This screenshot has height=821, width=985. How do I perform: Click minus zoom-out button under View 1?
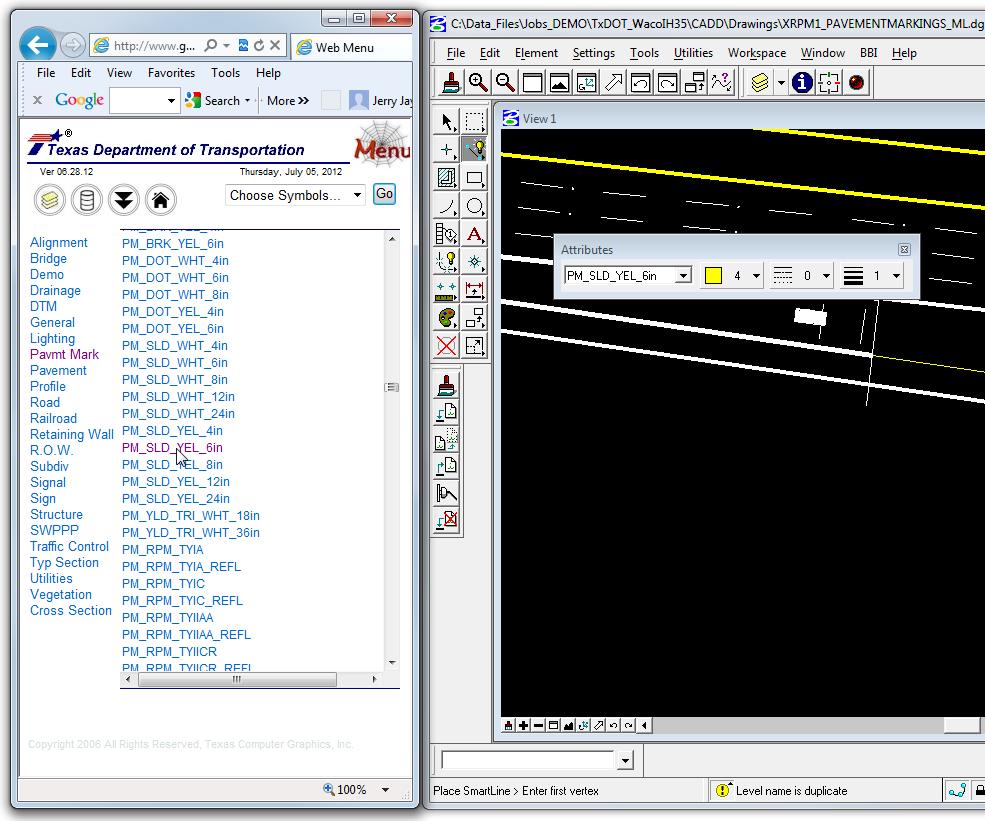(x=538, y=726)
